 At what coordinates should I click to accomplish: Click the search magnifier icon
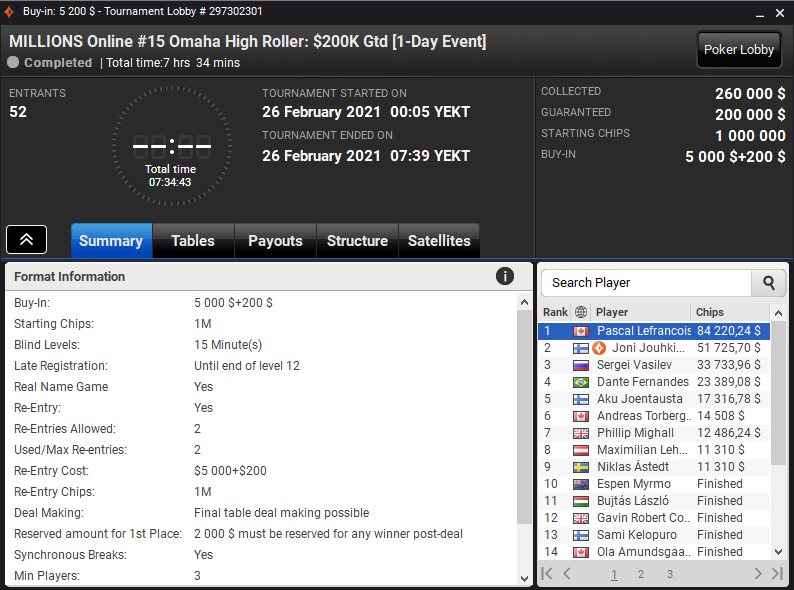tap(768, 283)
